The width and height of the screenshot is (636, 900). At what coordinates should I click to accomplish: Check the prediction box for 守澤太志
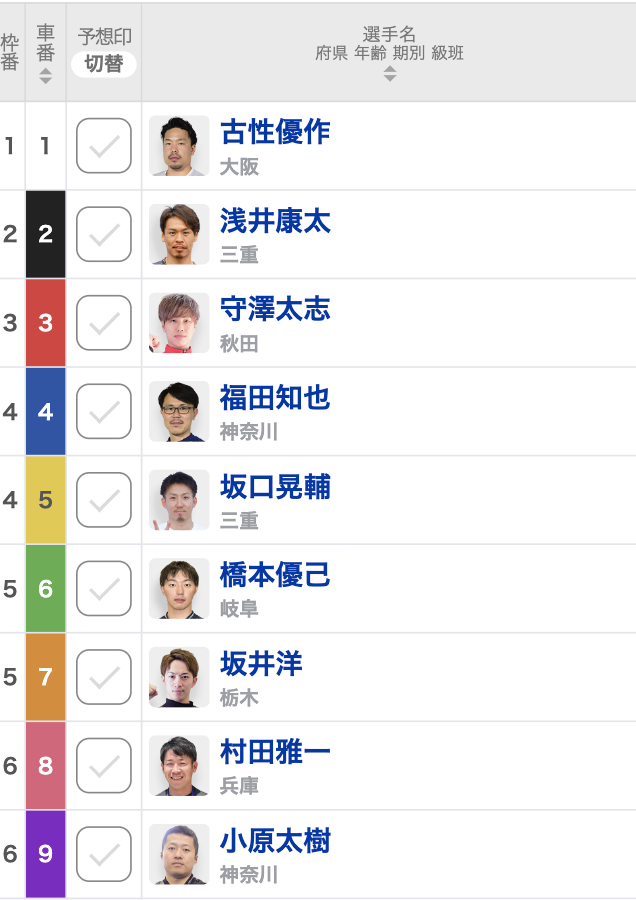tap(104, 323)
